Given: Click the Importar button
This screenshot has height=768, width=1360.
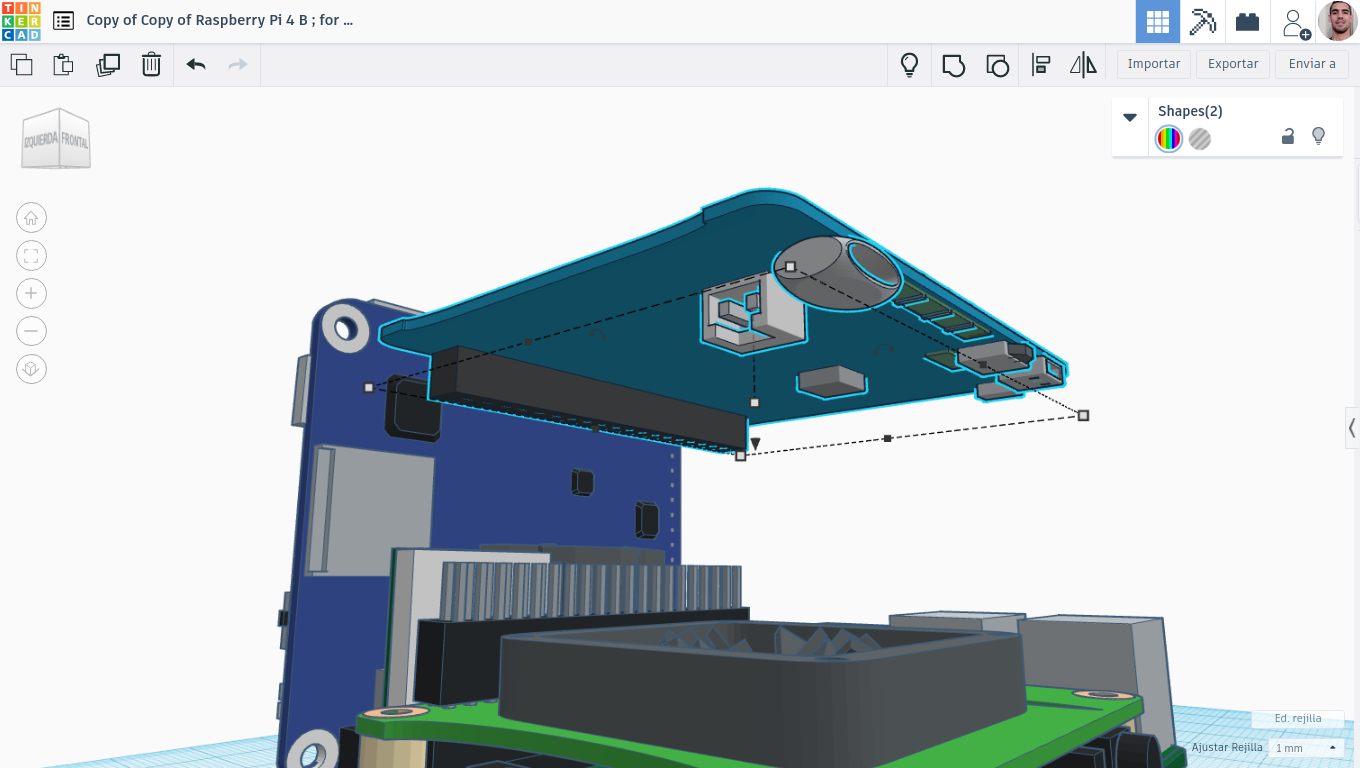Looking at the screenshot, I should (x=1154, y=64).
